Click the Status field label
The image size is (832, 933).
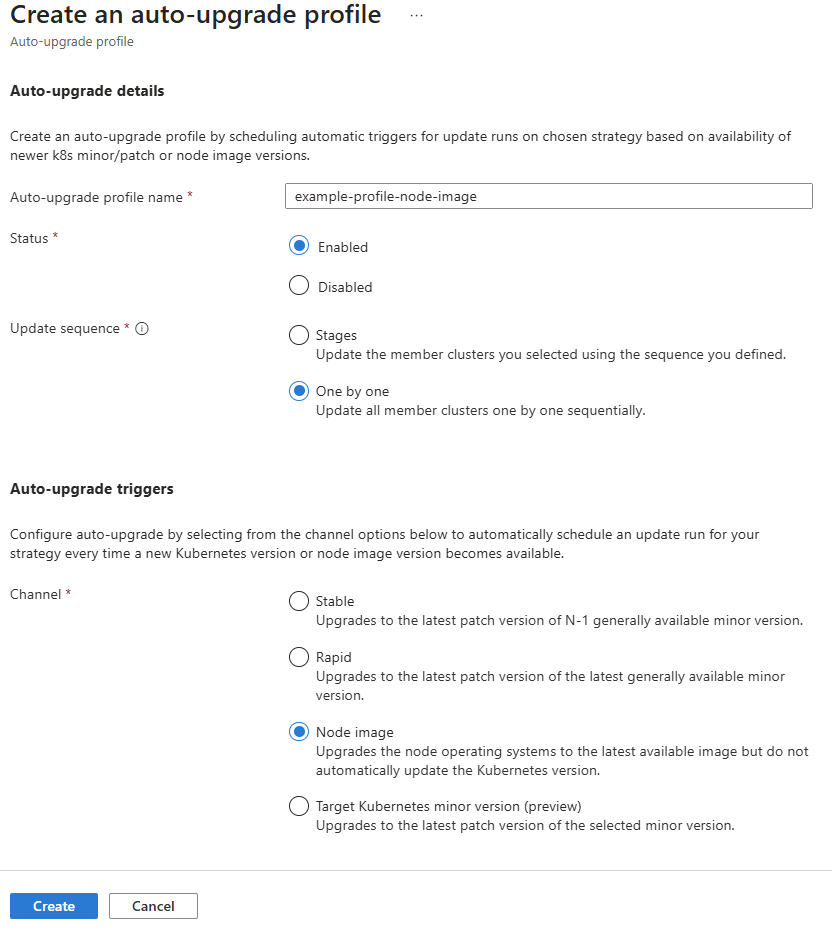[x=29, y=238]
